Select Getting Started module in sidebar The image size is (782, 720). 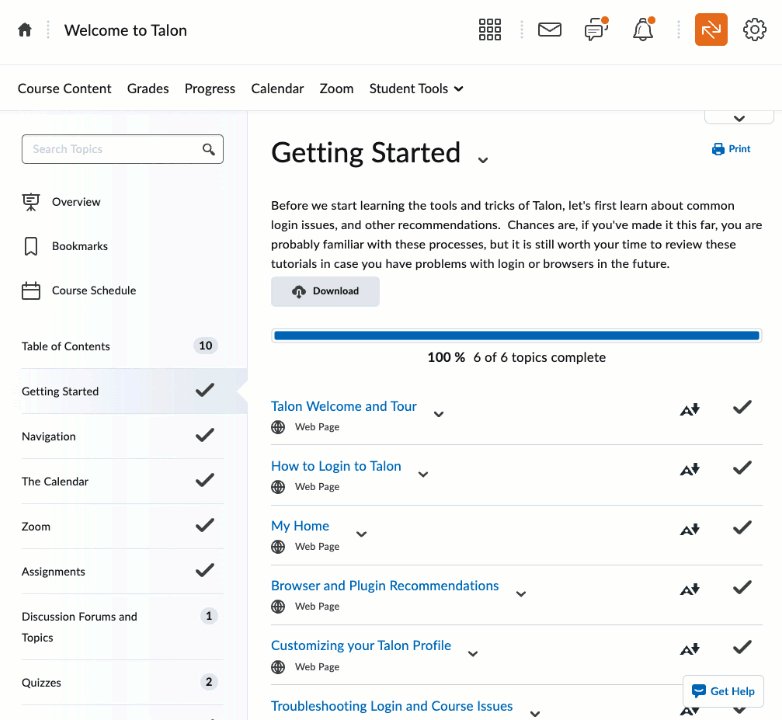[x=134, y=391]
